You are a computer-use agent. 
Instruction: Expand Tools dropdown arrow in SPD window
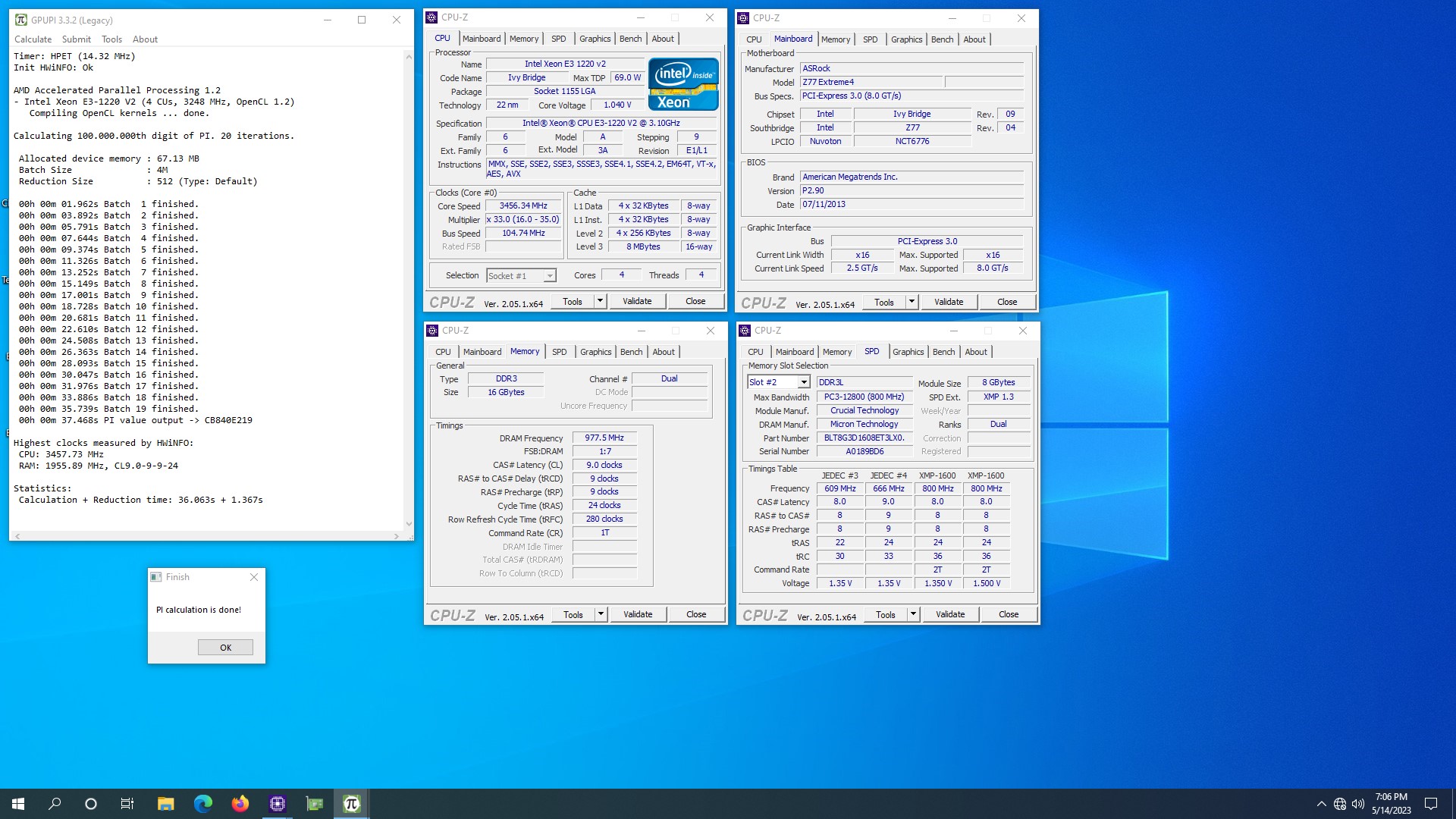tap(913, 614)
